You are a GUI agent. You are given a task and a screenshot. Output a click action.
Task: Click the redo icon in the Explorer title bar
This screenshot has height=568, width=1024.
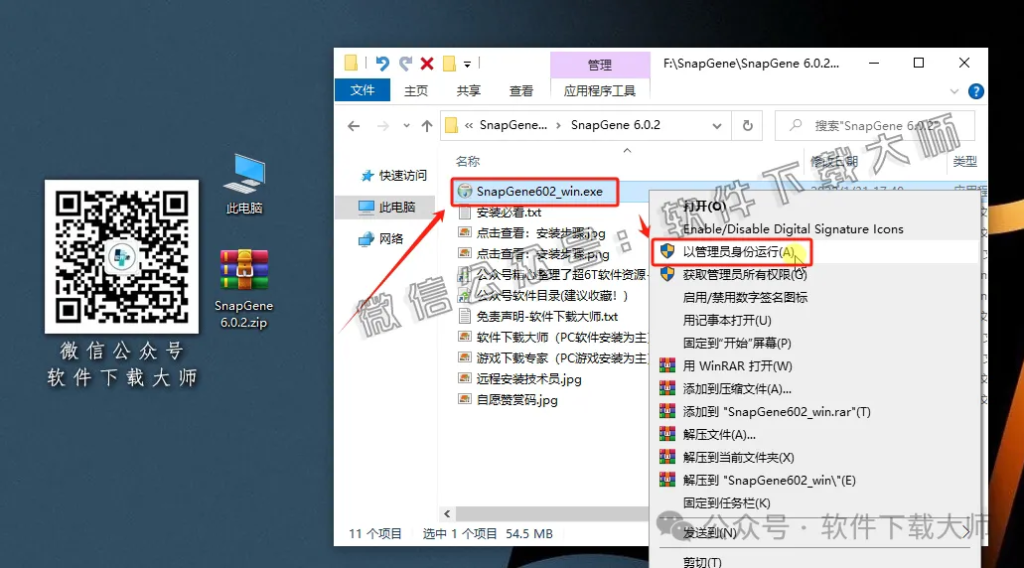[x=406, y=63]
